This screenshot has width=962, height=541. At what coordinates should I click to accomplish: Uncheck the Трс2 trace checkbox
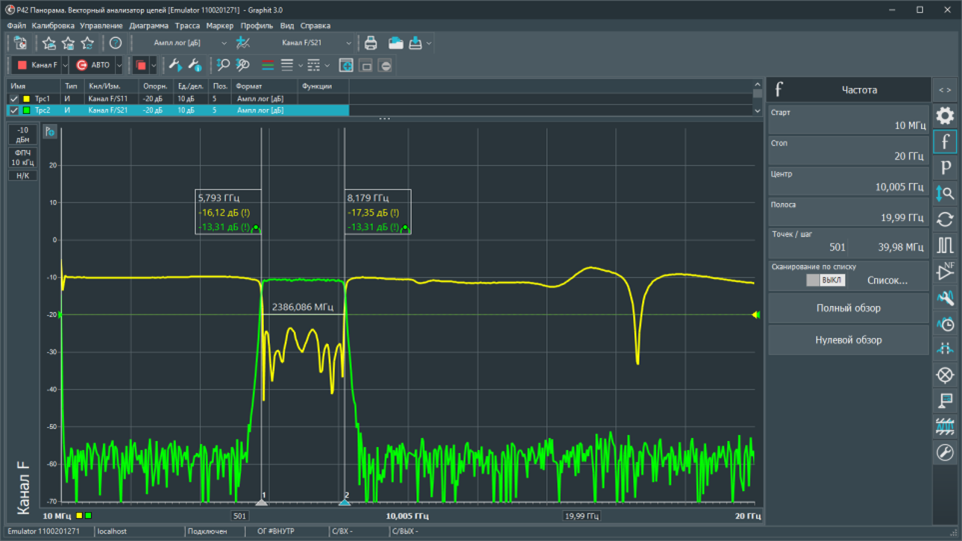(x=13, y=110)
